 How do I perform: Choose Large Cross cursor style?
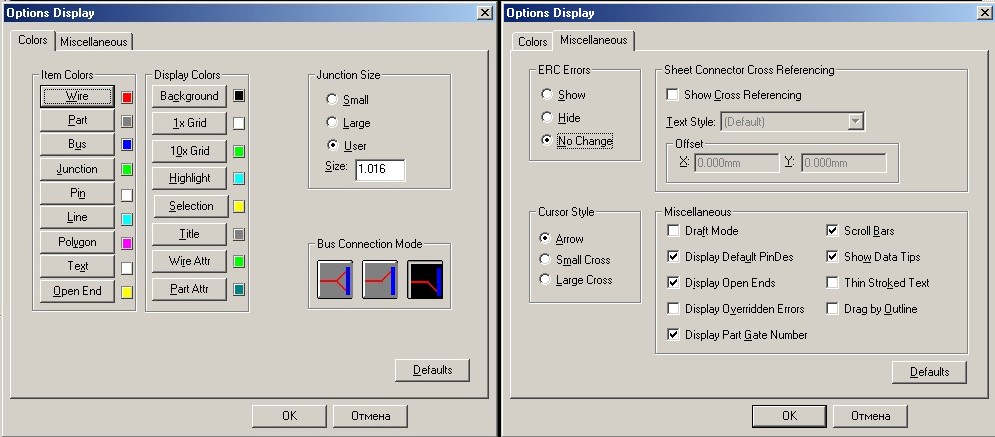point(544,280)
